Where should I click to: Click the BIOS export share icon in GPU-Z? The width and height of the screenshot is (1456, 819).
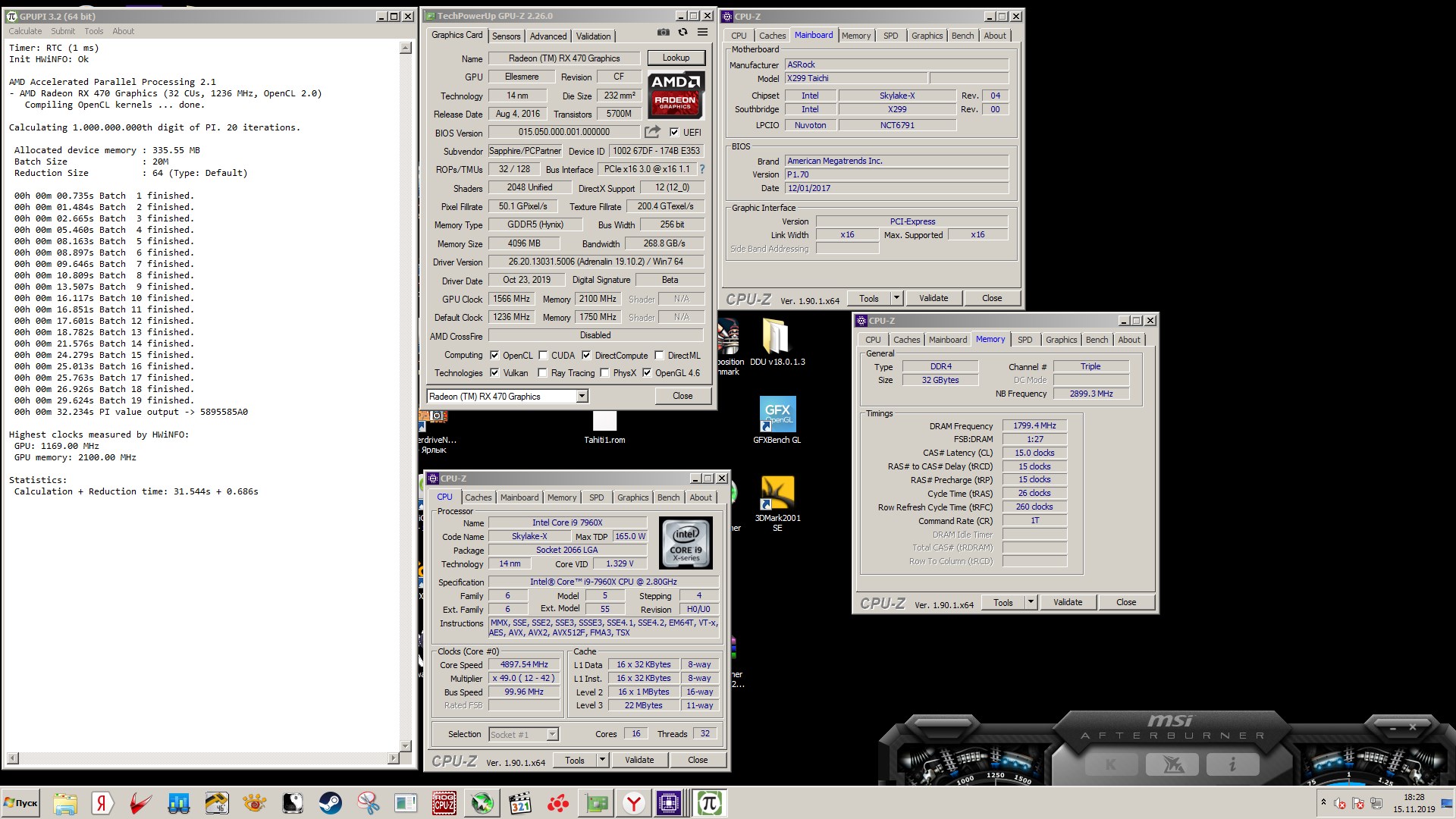(x=652, y=132)
